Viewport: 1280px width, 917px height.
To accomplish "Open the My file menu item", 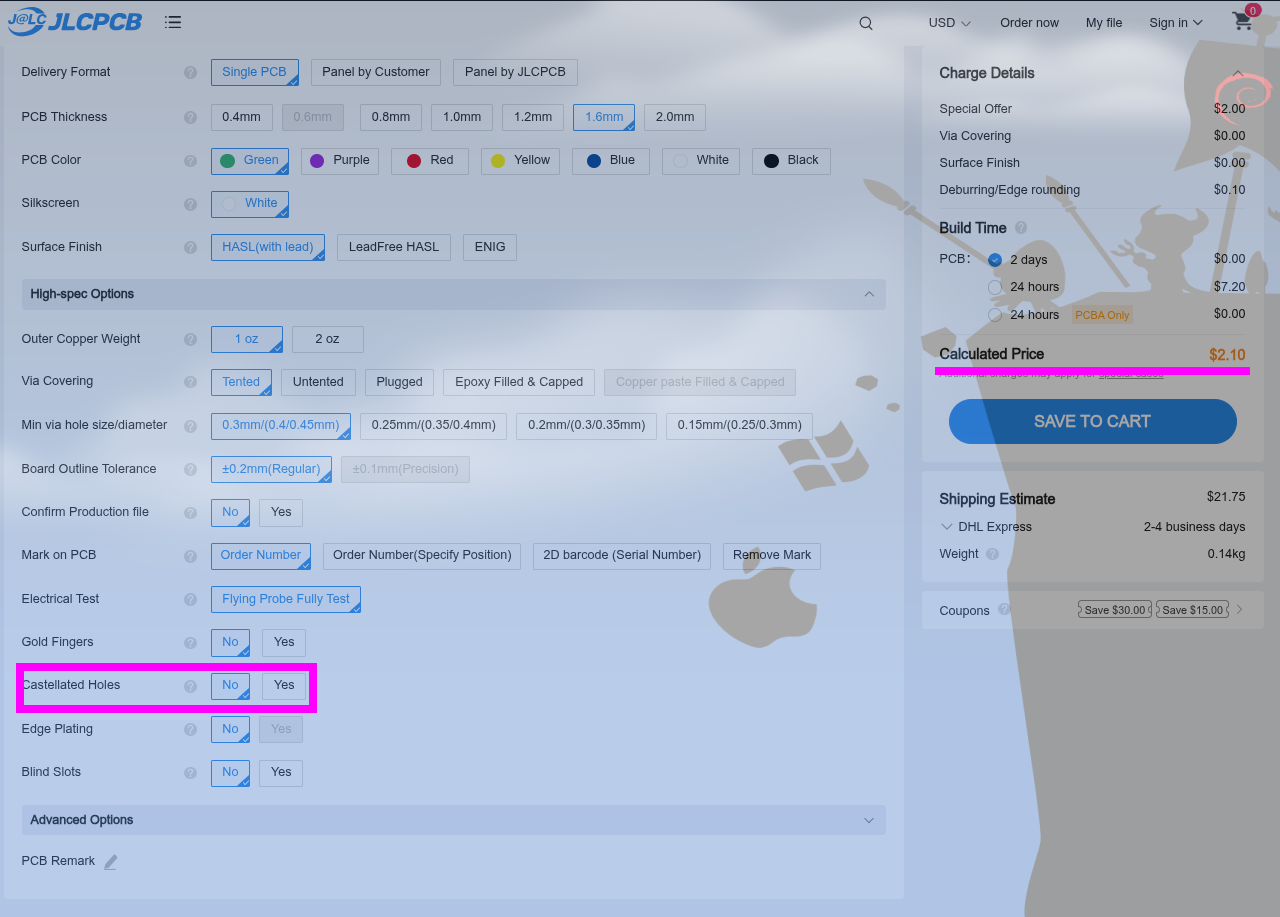I will pyautogui.click(x=1104, y=23).
